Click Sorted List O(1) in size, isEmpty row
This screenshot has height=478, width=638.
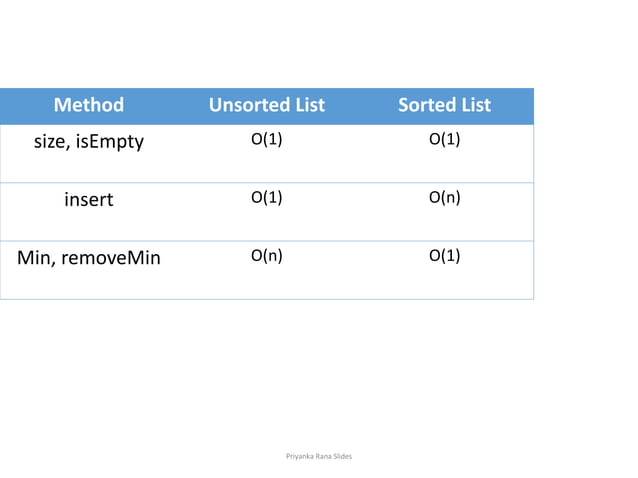click(444, 140)
